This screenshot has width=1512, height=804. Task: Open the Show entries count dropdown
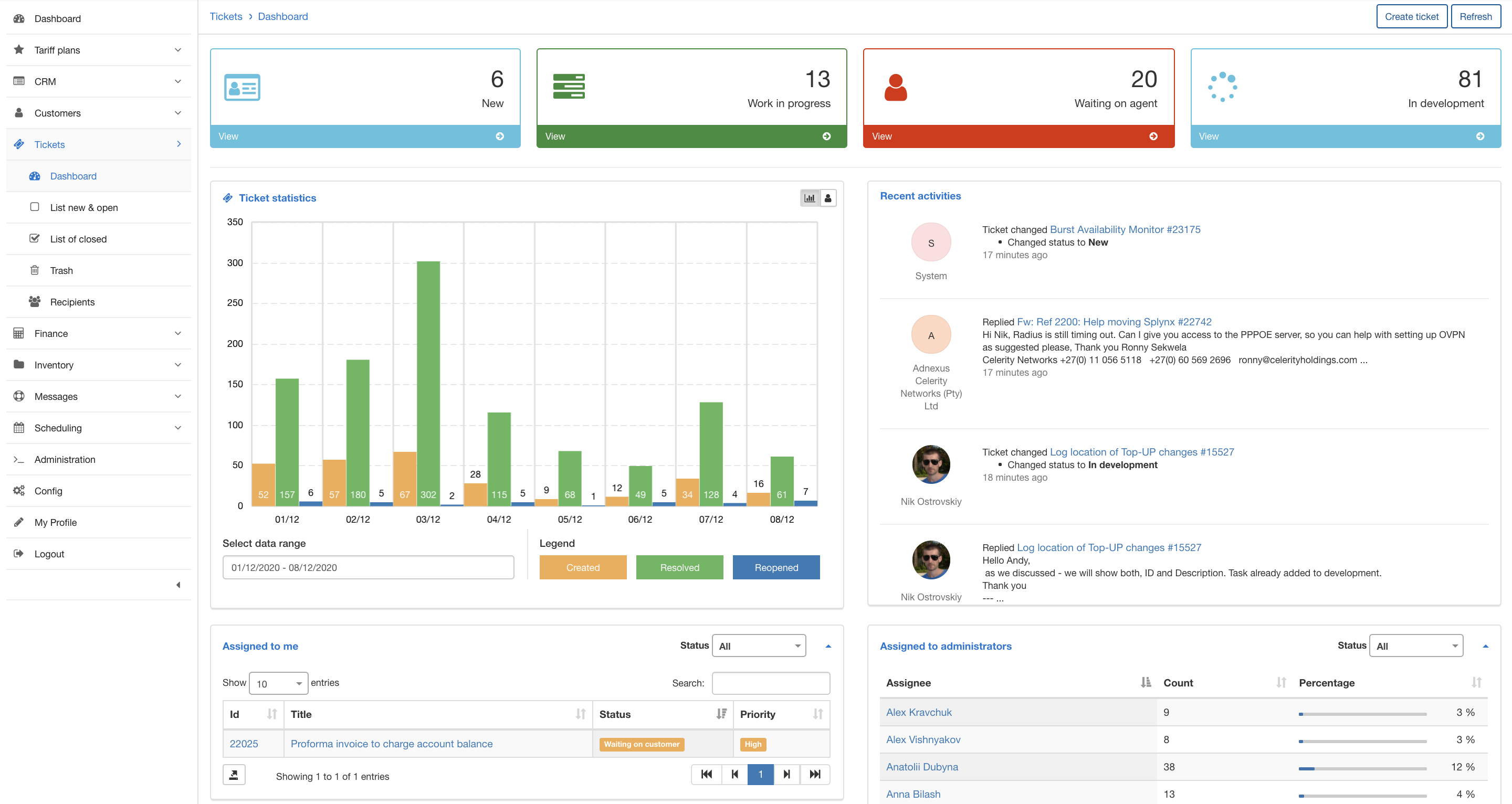pyautogui.click(x=278, y=683)
